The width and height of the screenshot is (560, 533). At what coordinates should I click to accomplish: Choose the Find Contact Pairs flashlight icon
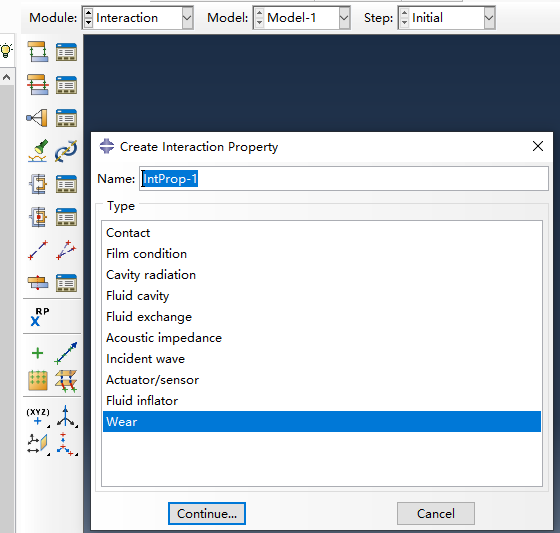point(38,151)
